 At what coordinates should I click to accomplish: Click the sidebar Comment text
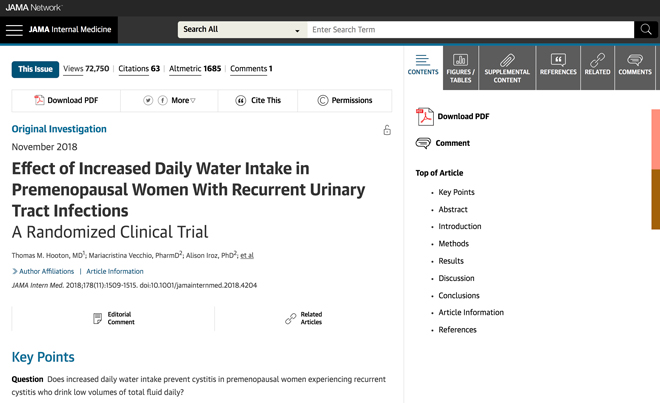[452, 143]
